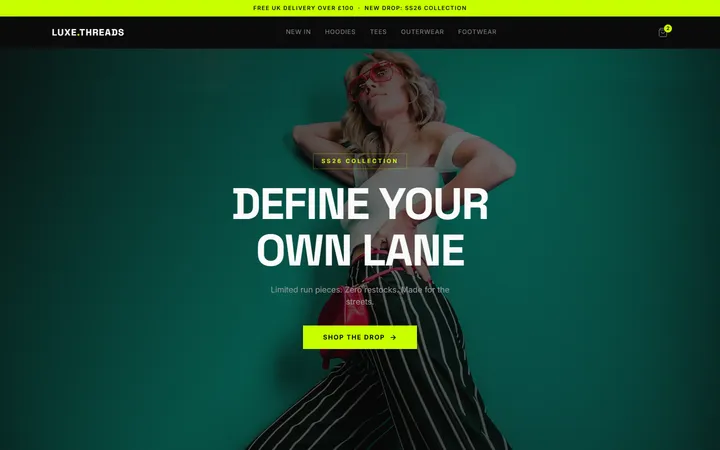Open the New Drop SS26 Collection announcement

coord(415,8)
